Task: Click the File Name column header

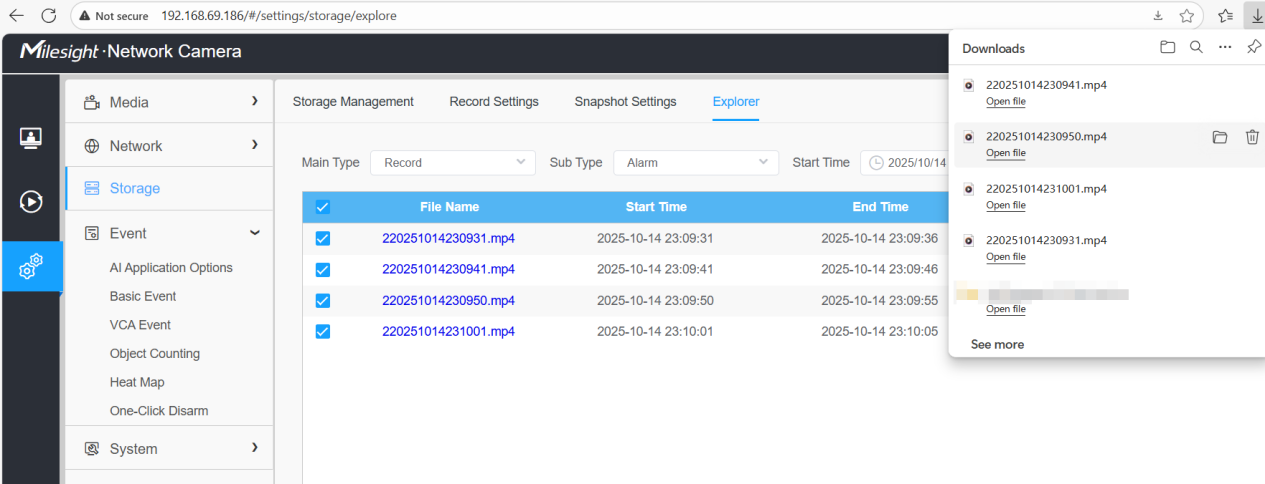Action: [x=449, y=207]
